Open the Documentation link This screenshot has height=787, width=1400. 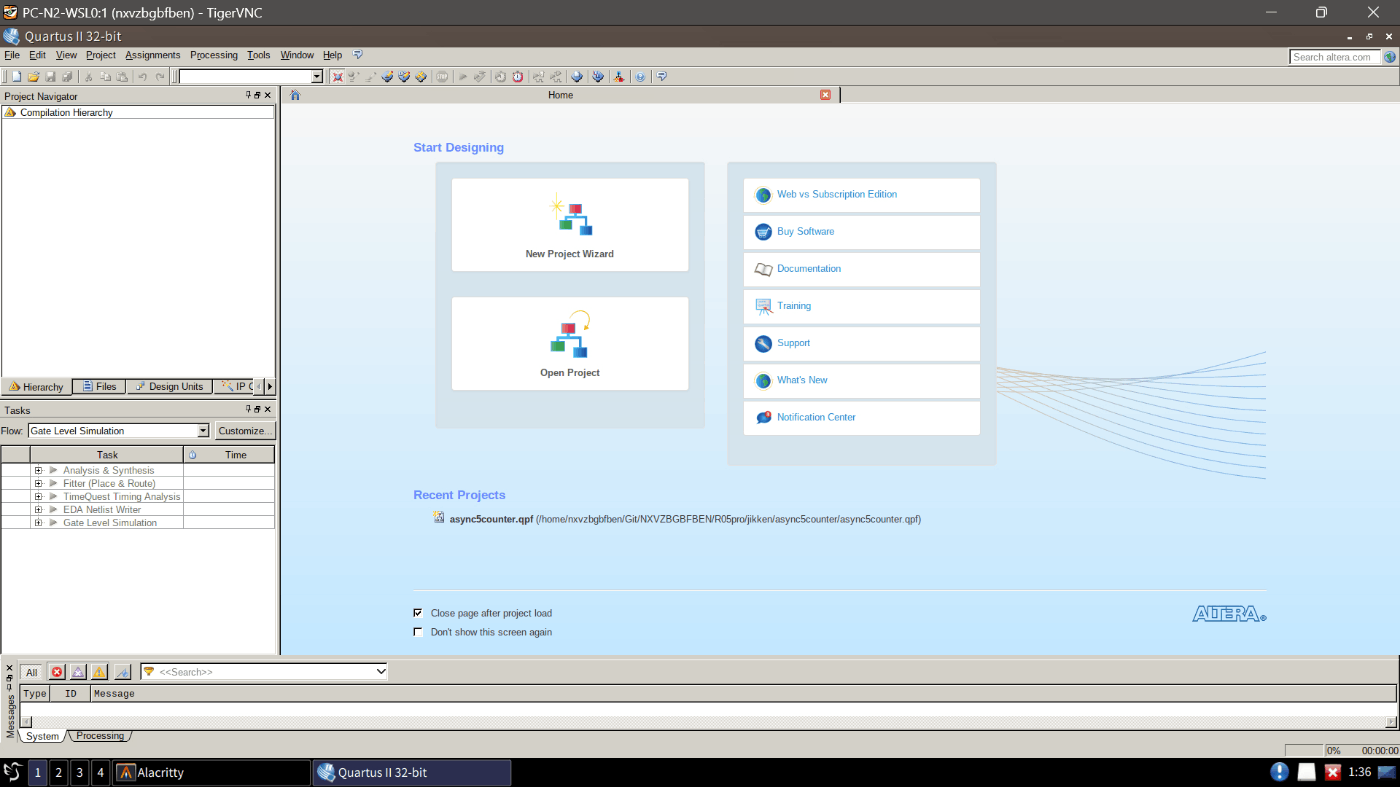coord(809,269)
